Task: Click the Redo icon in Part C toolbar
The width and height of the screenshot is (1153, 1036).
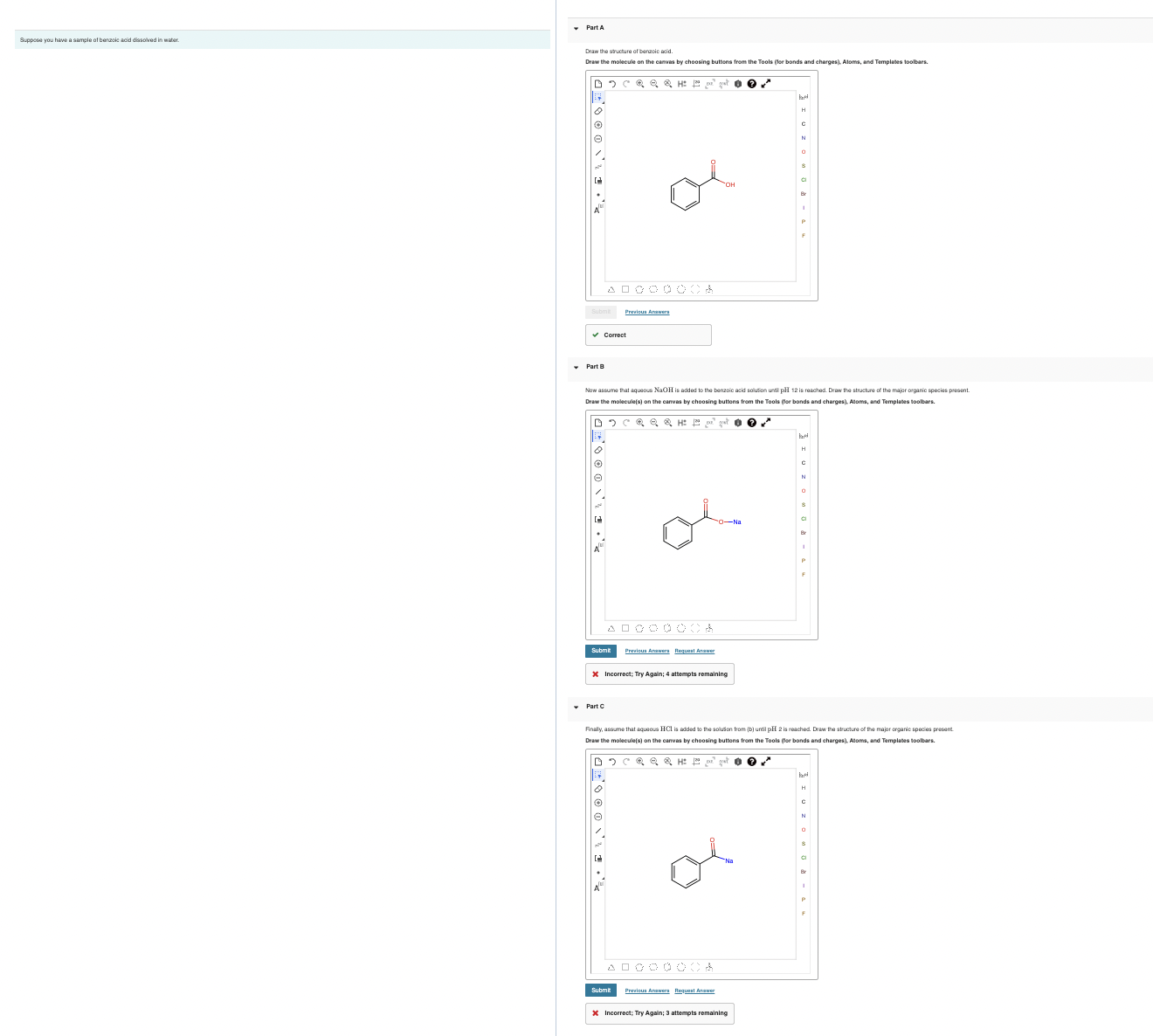Action: (625, 761)
